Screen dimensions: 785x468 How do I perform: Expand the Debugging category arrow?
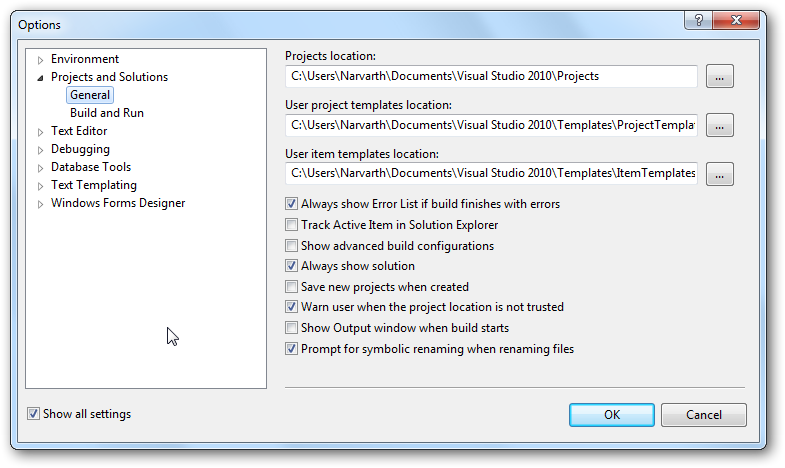click(41, 150)
